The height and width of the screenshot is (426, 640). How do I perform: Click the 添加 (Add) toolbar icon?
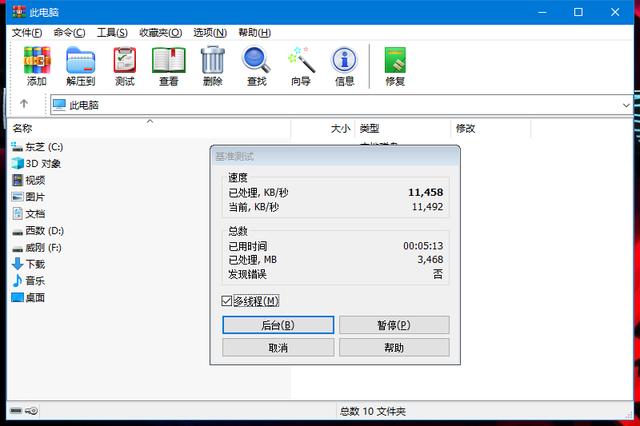[36, 66]
